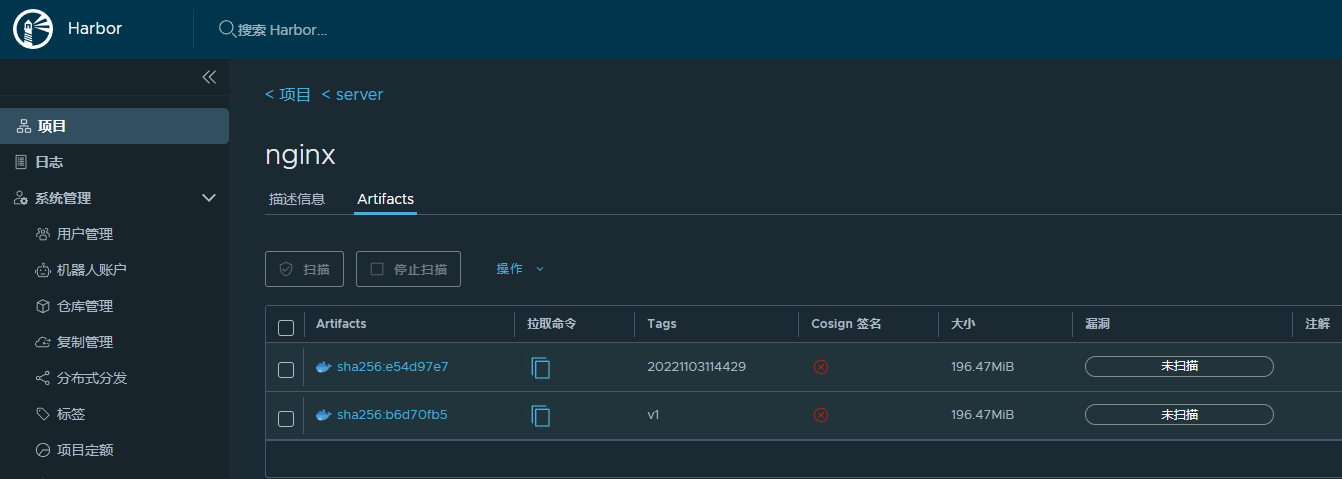Open 项目 in the sidebar
1342x479 pixels.
click(x=114, y=126)
